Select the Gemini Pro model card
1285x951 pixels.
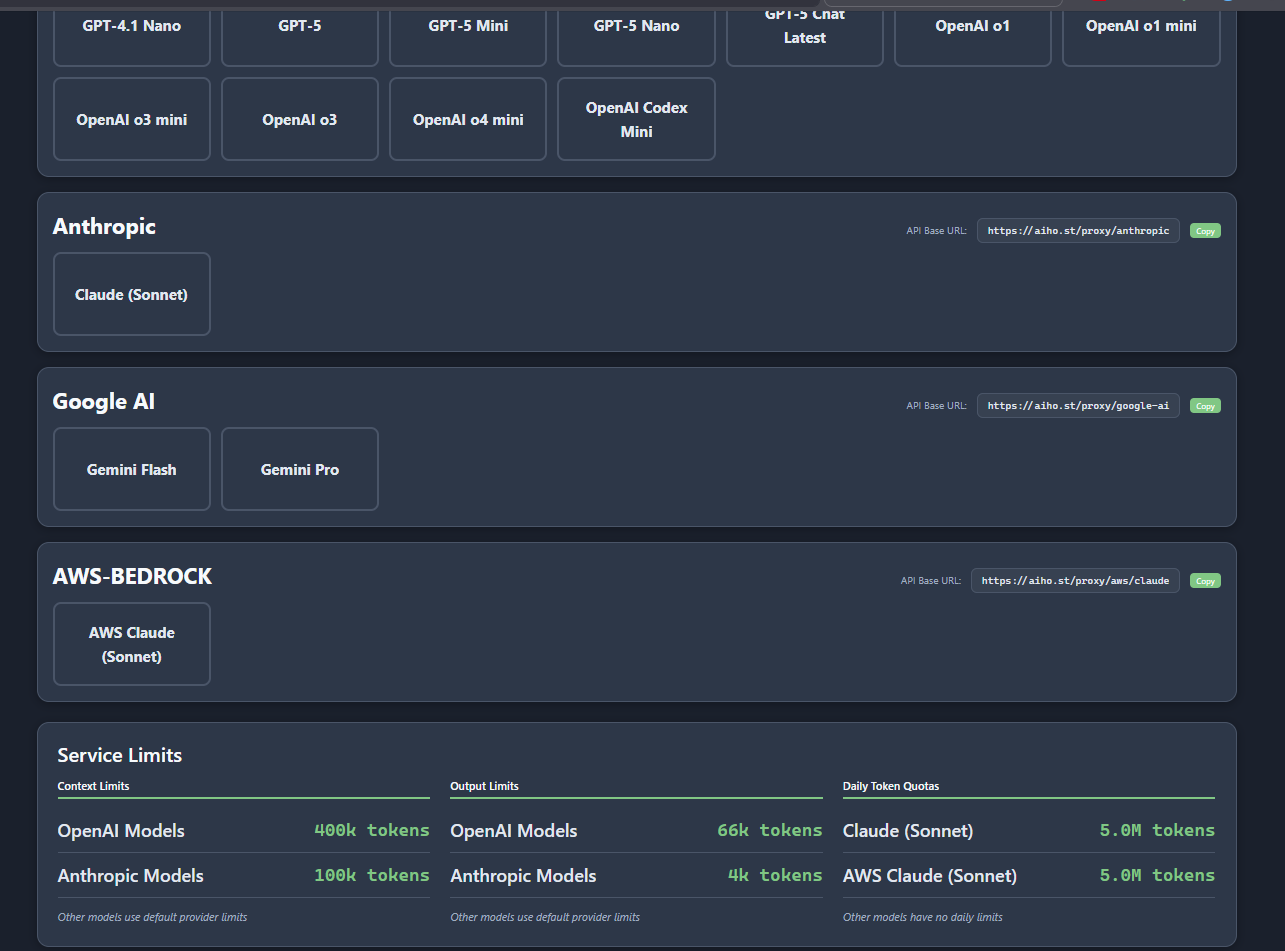click(300, 469)
